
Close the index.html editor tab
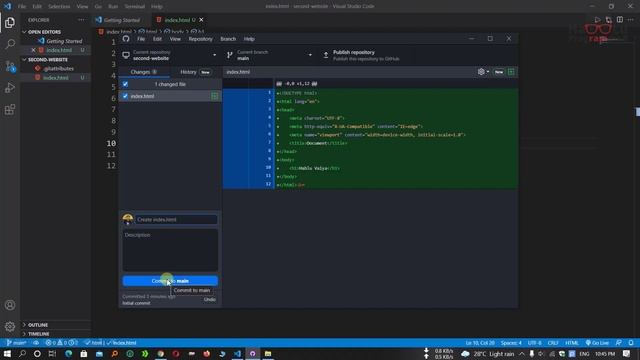coord(201,20)
